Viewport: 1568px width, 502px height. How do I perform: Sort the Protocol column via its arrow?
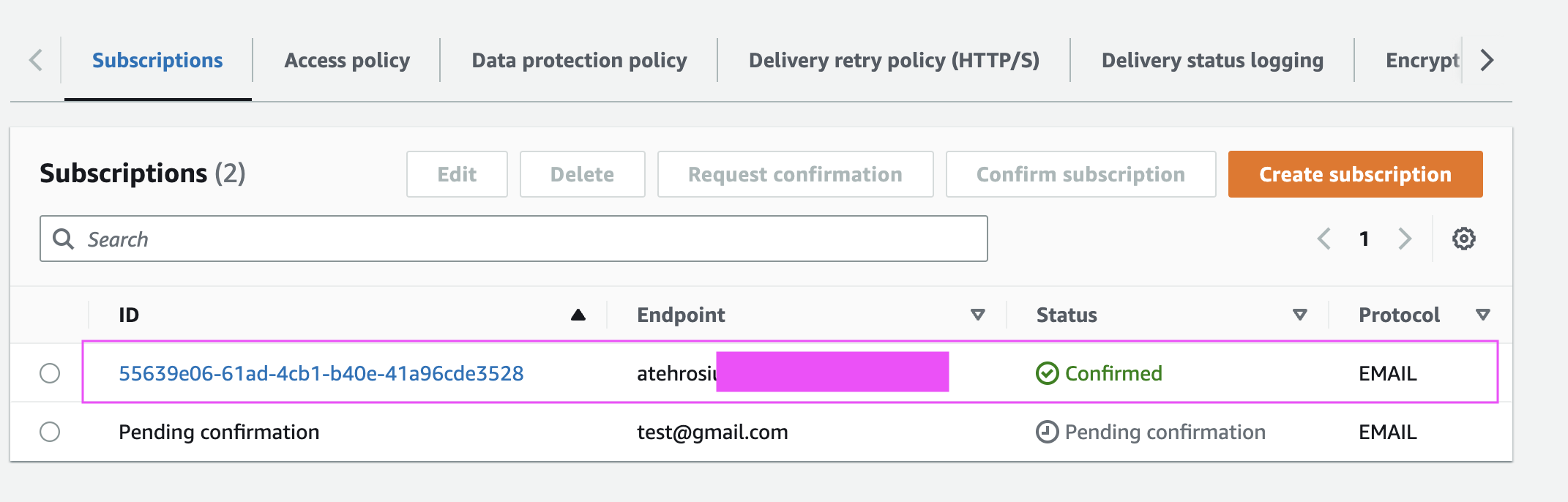1483,315
